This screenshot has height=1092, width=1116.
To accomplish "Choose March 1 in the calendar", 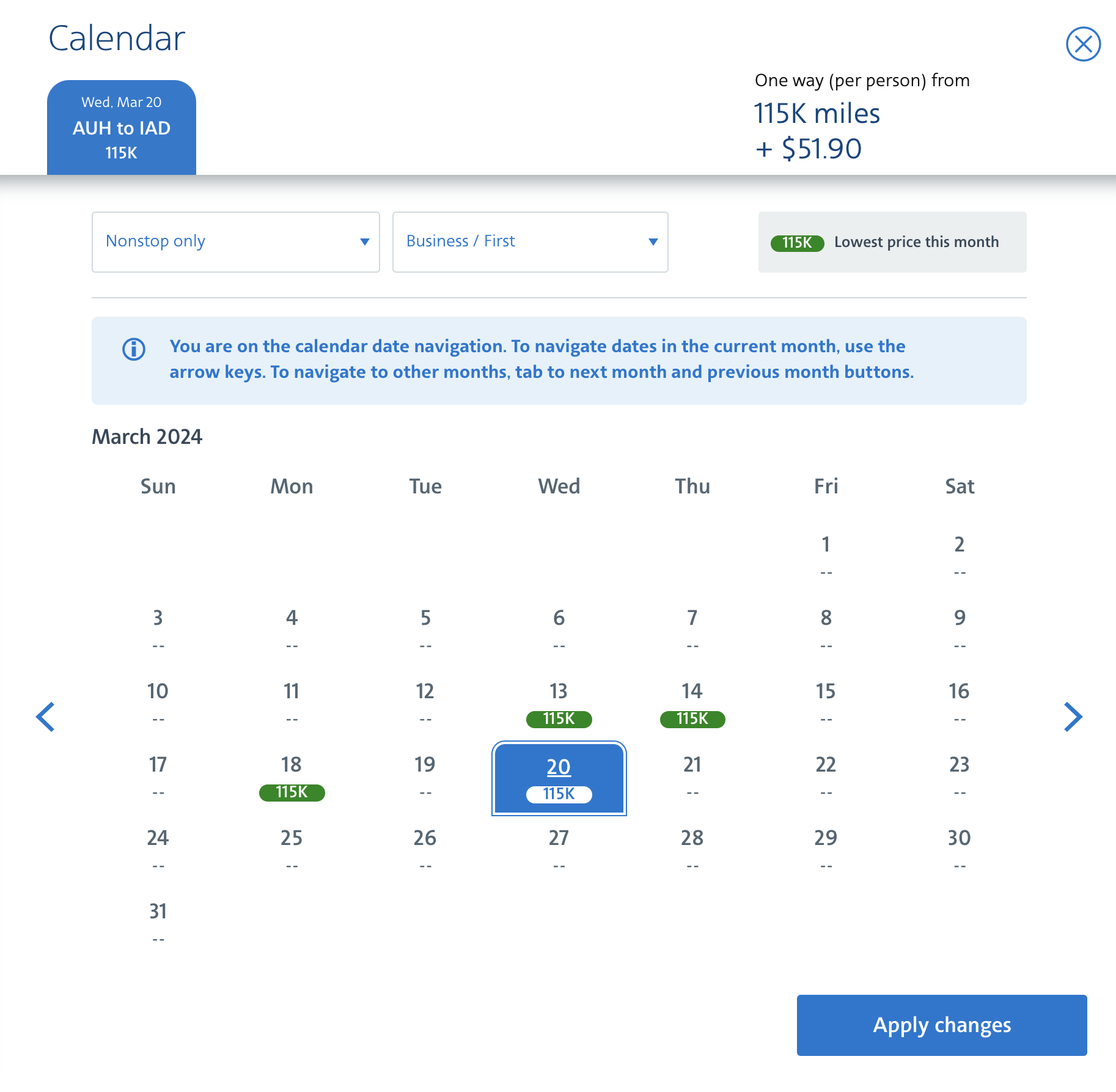I will click(x=826, y=558).
